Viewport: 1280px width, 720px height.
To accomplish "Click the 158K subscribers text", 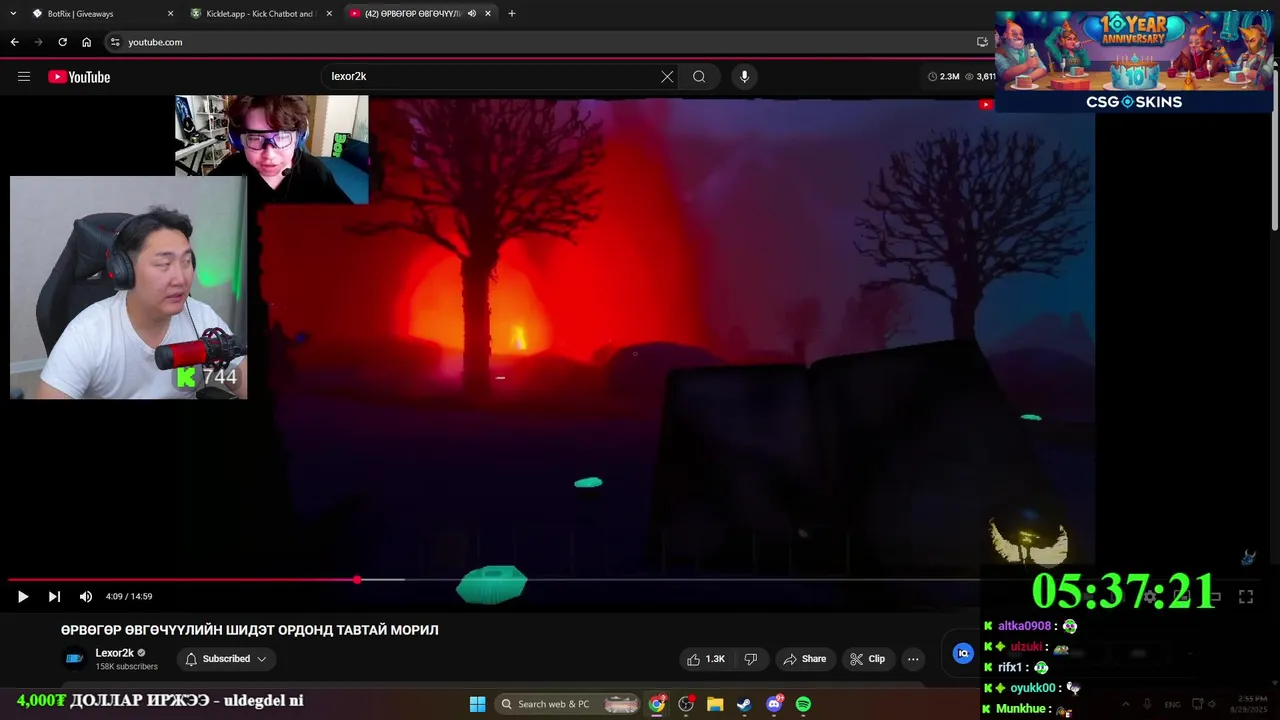I will coord(126,667).
